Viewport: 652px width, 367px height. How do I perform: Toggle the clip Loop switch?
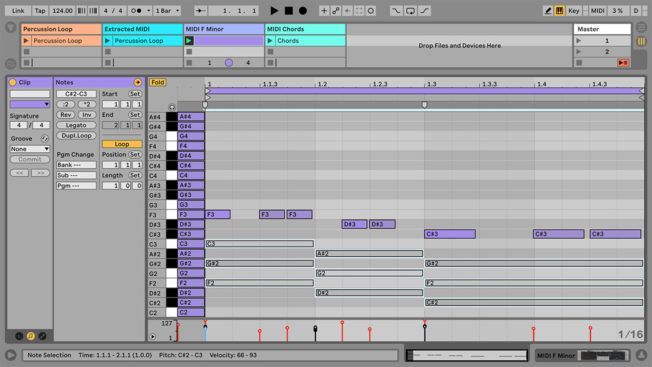pos(122,144)
